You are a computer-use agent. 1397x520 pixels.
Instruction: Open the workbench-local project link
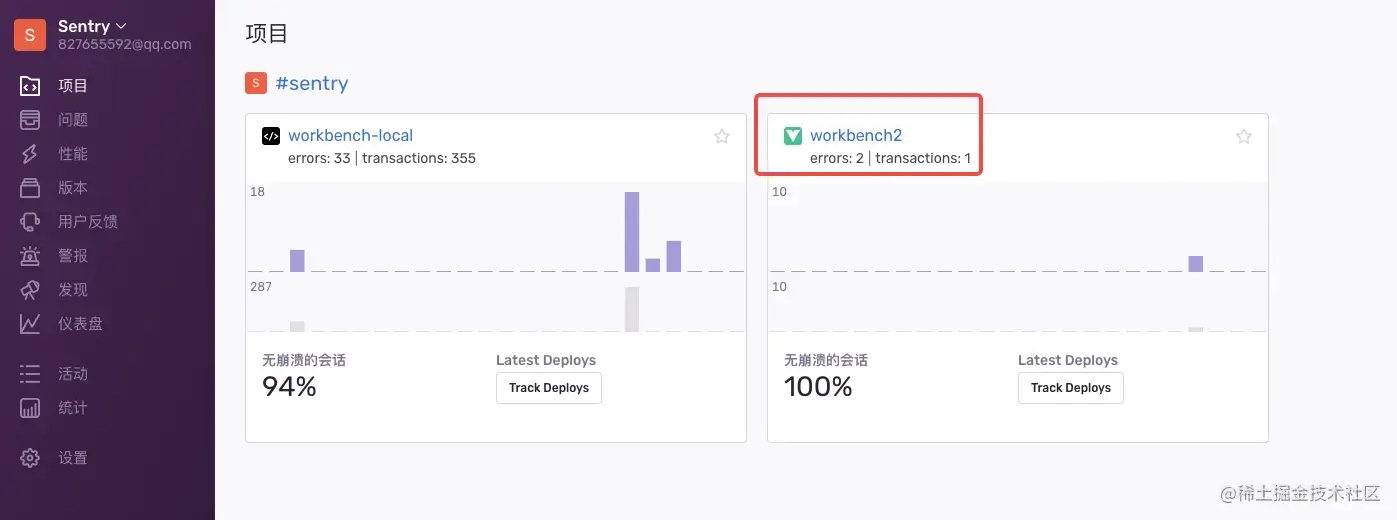point(350,136)
